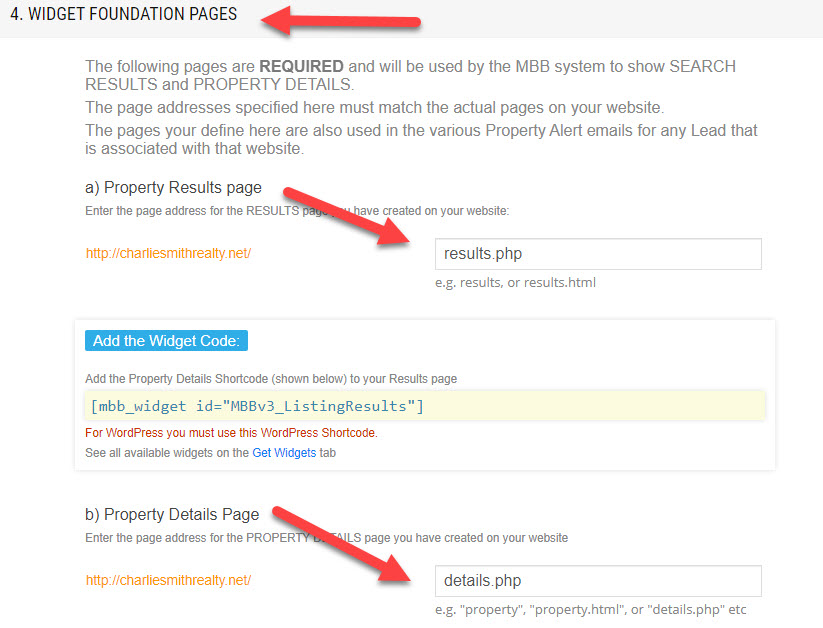Click the bold REQUIRED word
823x628 pixels.
301,67
